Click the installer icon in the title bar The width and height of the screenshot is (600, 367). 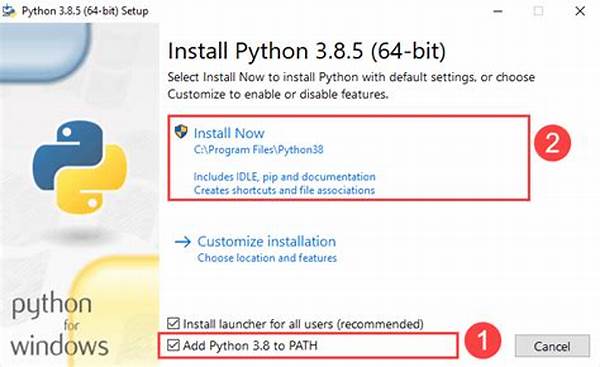point(8,11)
